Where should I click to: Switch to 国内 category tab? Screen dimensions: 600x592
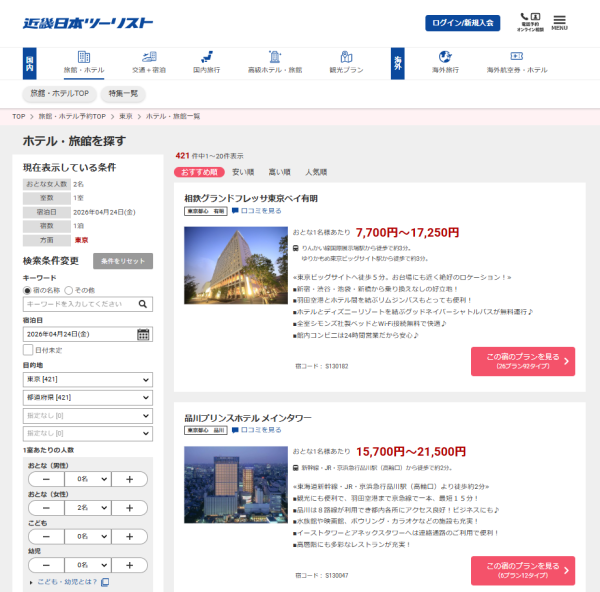29,64
